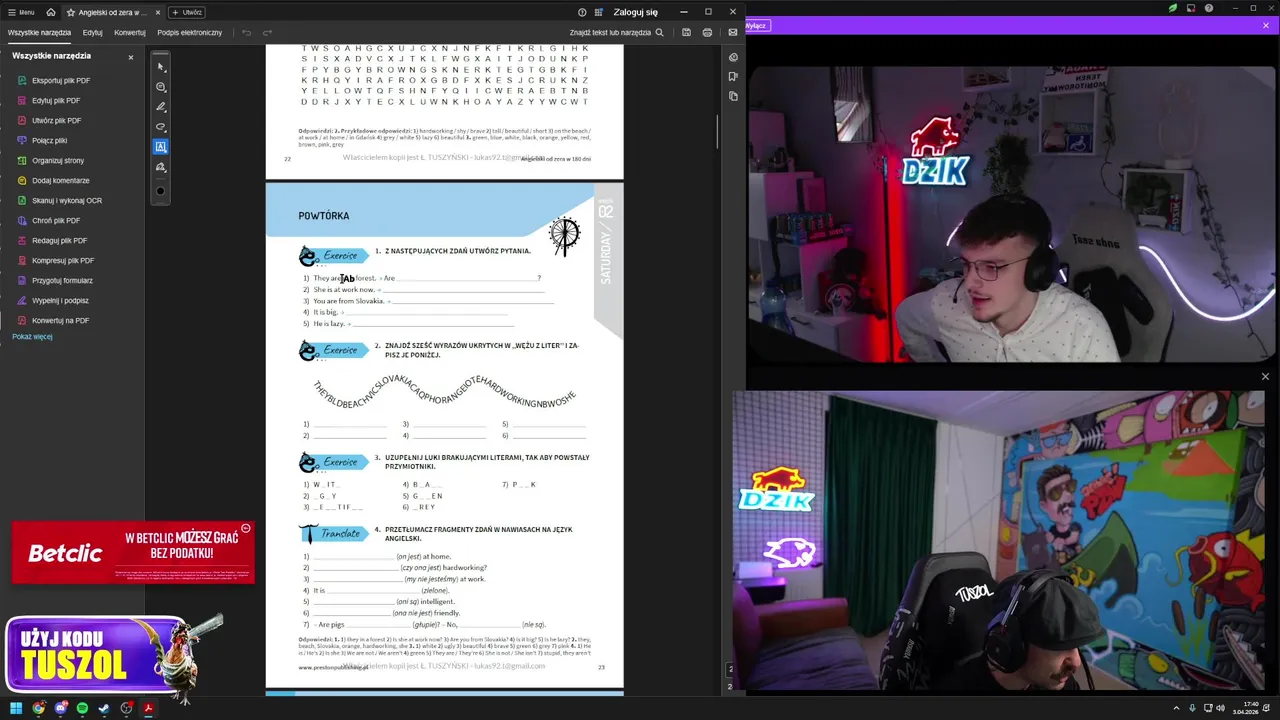Screen dimensions: 1280x720
Task: Open OBS Studio from the taskbar
Action: pyautogui.click(x=126, y=708)
